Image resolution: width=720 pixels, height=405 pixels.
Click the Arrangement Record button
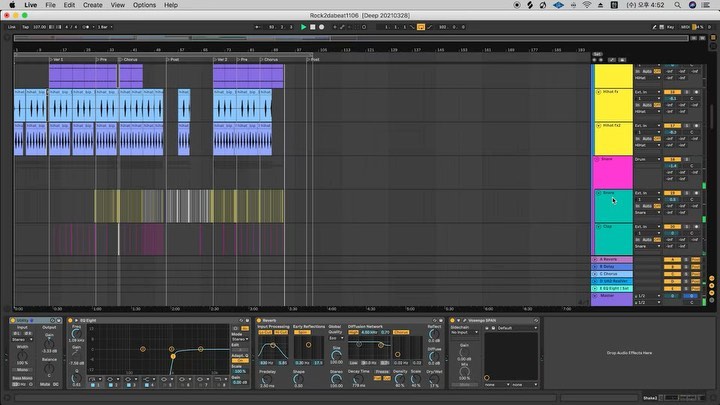tap(319, 26)
